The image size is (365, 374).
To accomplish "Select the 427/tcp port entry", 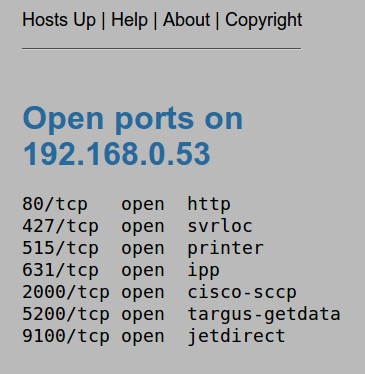I will pos(60,226).
